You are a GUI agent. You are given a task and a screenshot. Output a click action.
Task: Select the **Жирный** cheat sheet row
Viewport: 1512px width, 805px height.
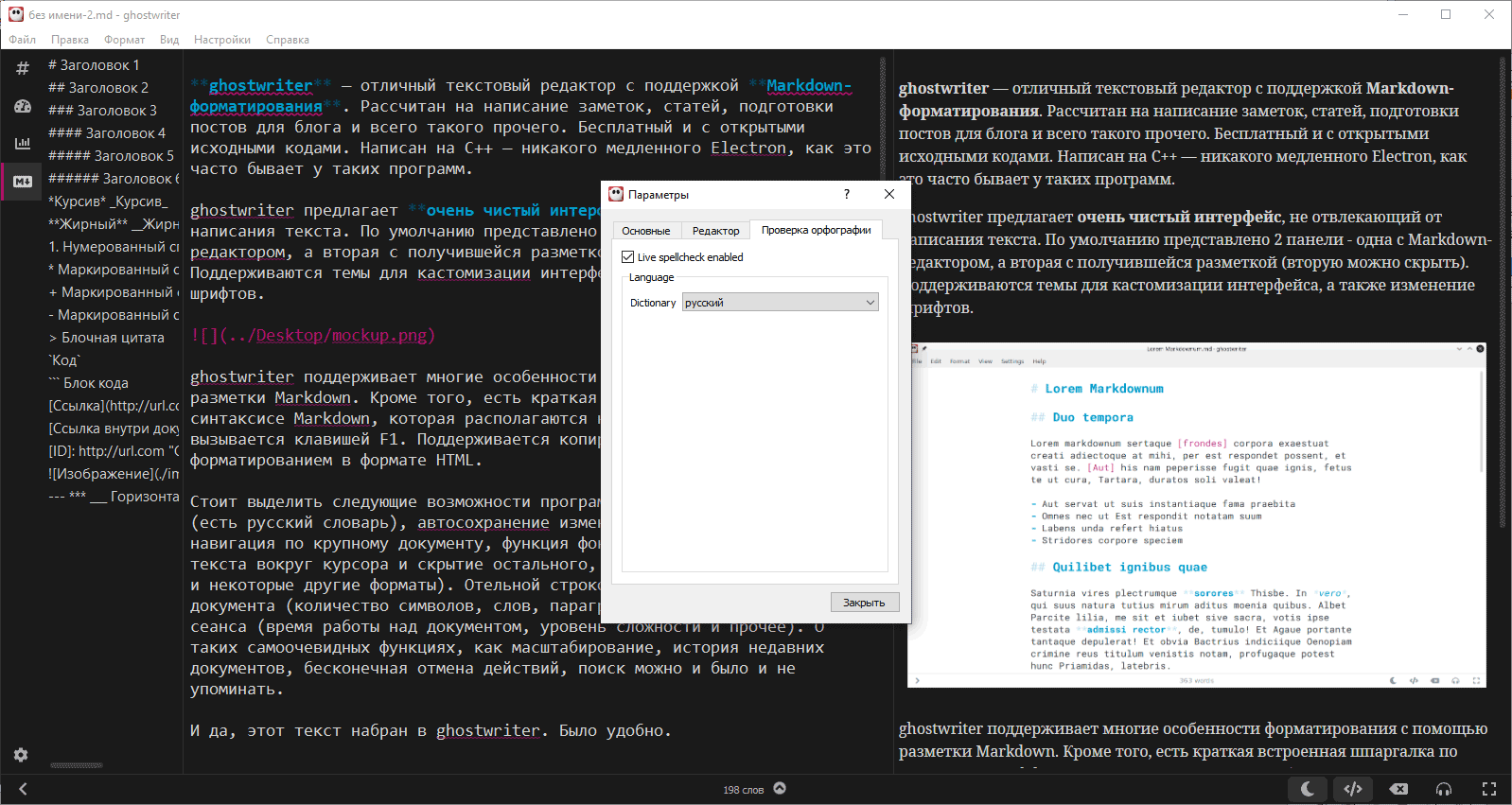coord(113,224)
